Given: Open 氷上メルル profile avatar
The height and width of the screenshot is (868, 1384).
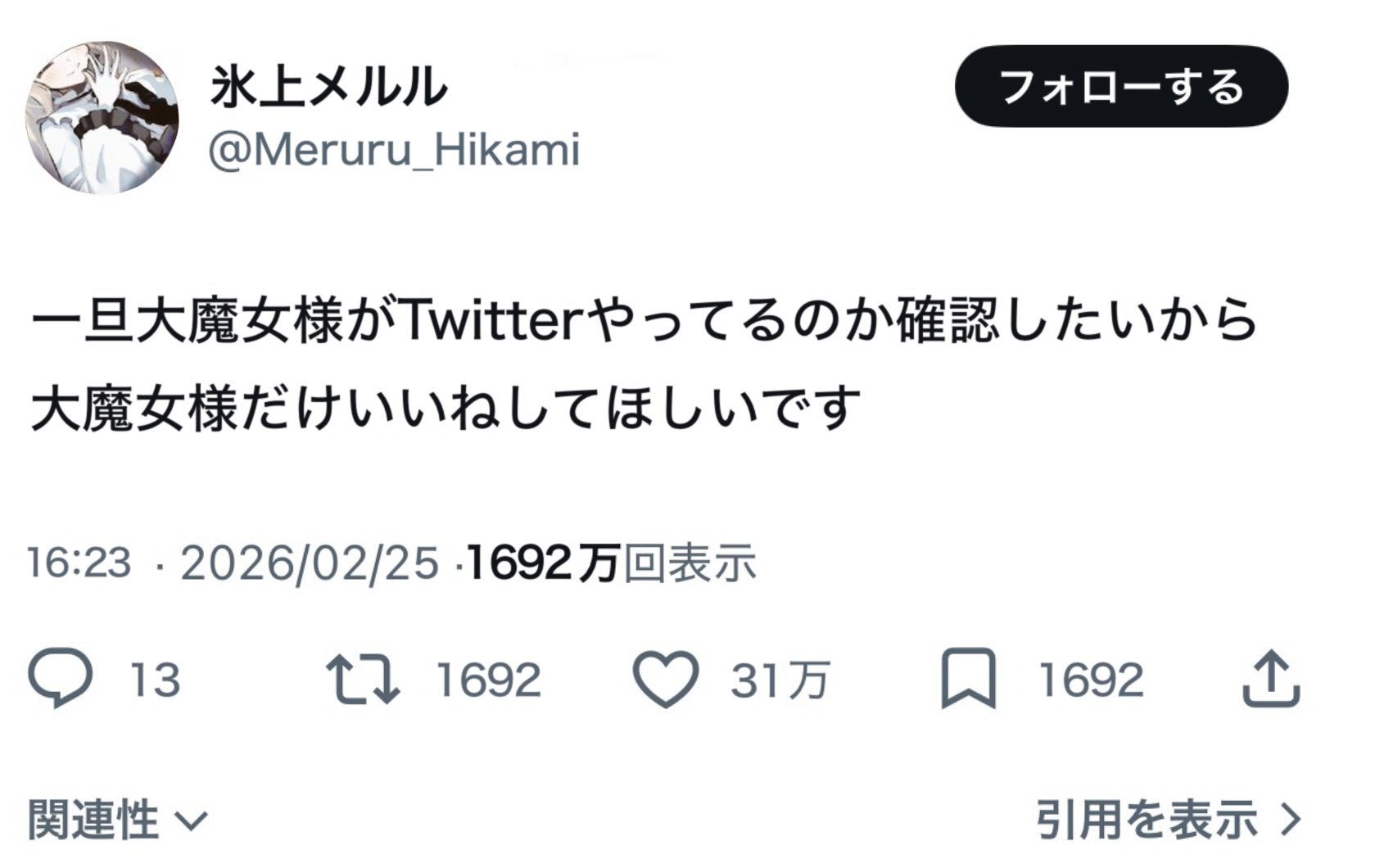Looking at the screenshot, I should coord(102,117).
